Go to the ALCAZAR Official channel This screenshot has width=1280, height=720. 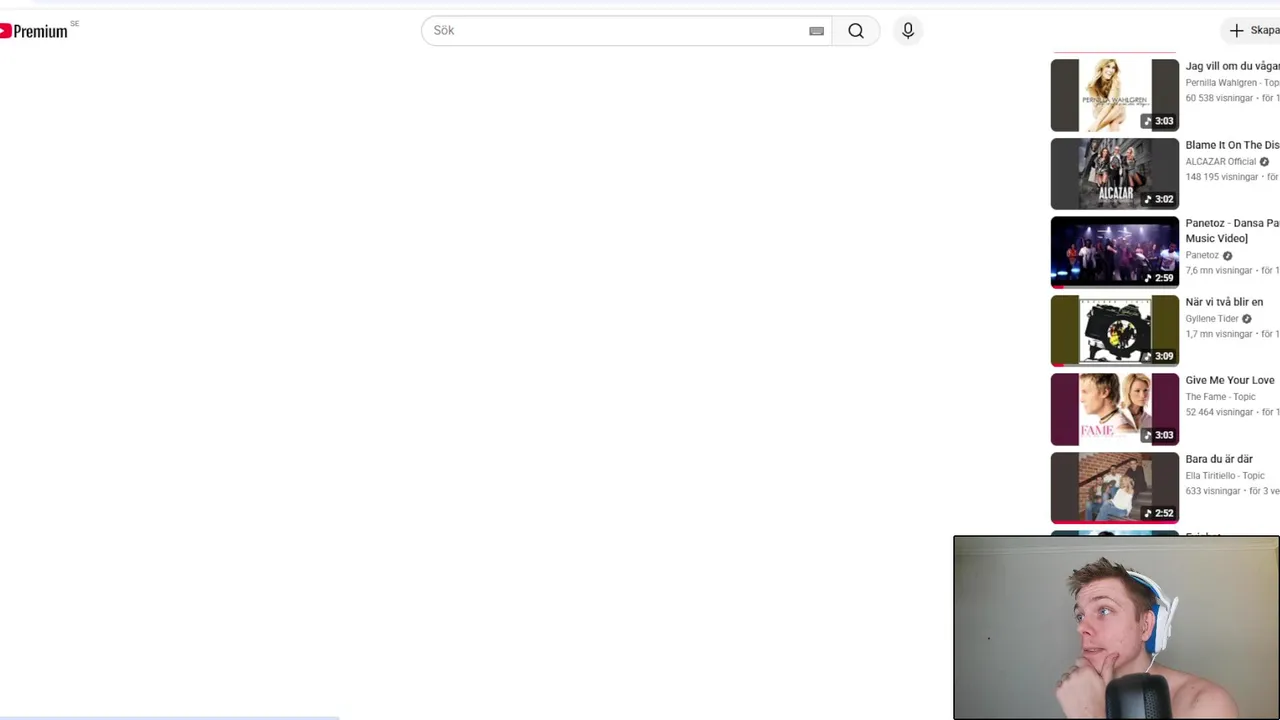1220,162
